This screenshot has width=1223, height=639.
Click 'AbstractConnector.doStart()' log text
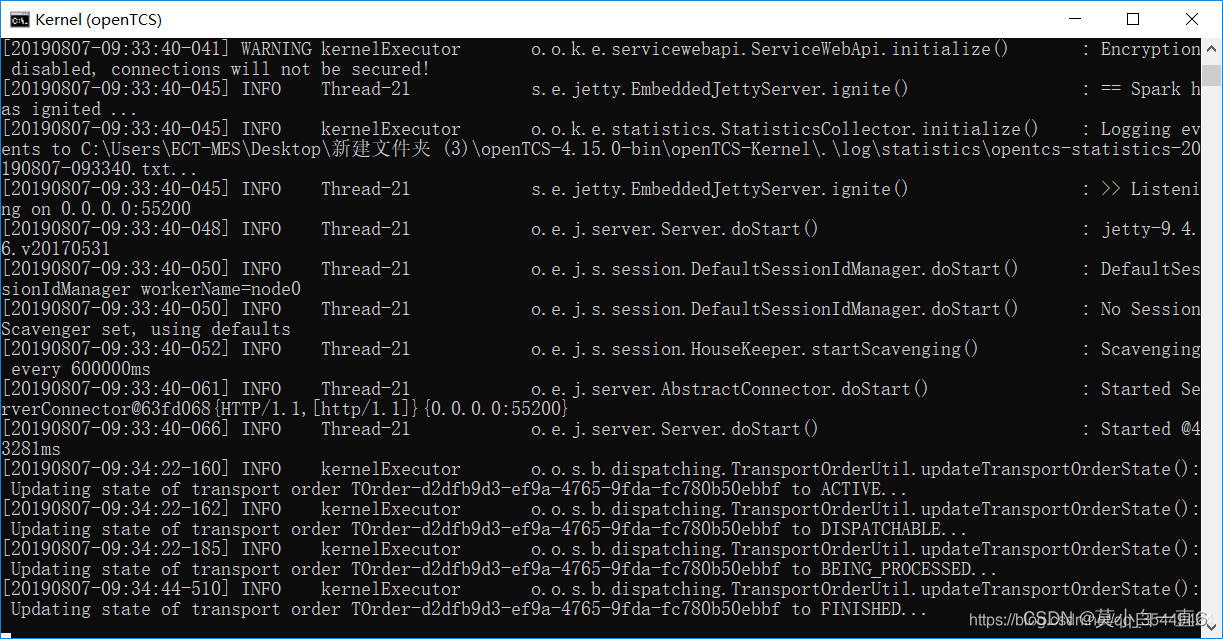click(x=794, y=389)
